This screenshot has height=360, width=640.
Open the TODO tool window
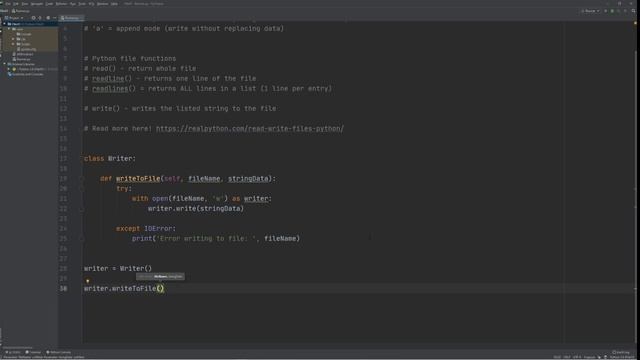(x=13, y=352)
